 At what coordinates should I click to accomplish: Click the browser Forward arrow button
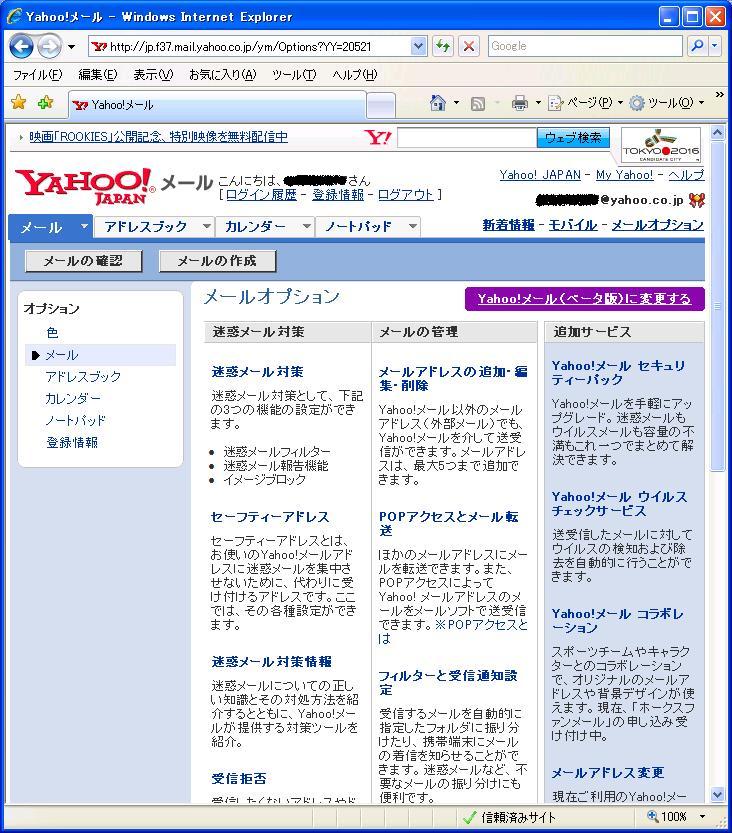(x=49, y=47)
